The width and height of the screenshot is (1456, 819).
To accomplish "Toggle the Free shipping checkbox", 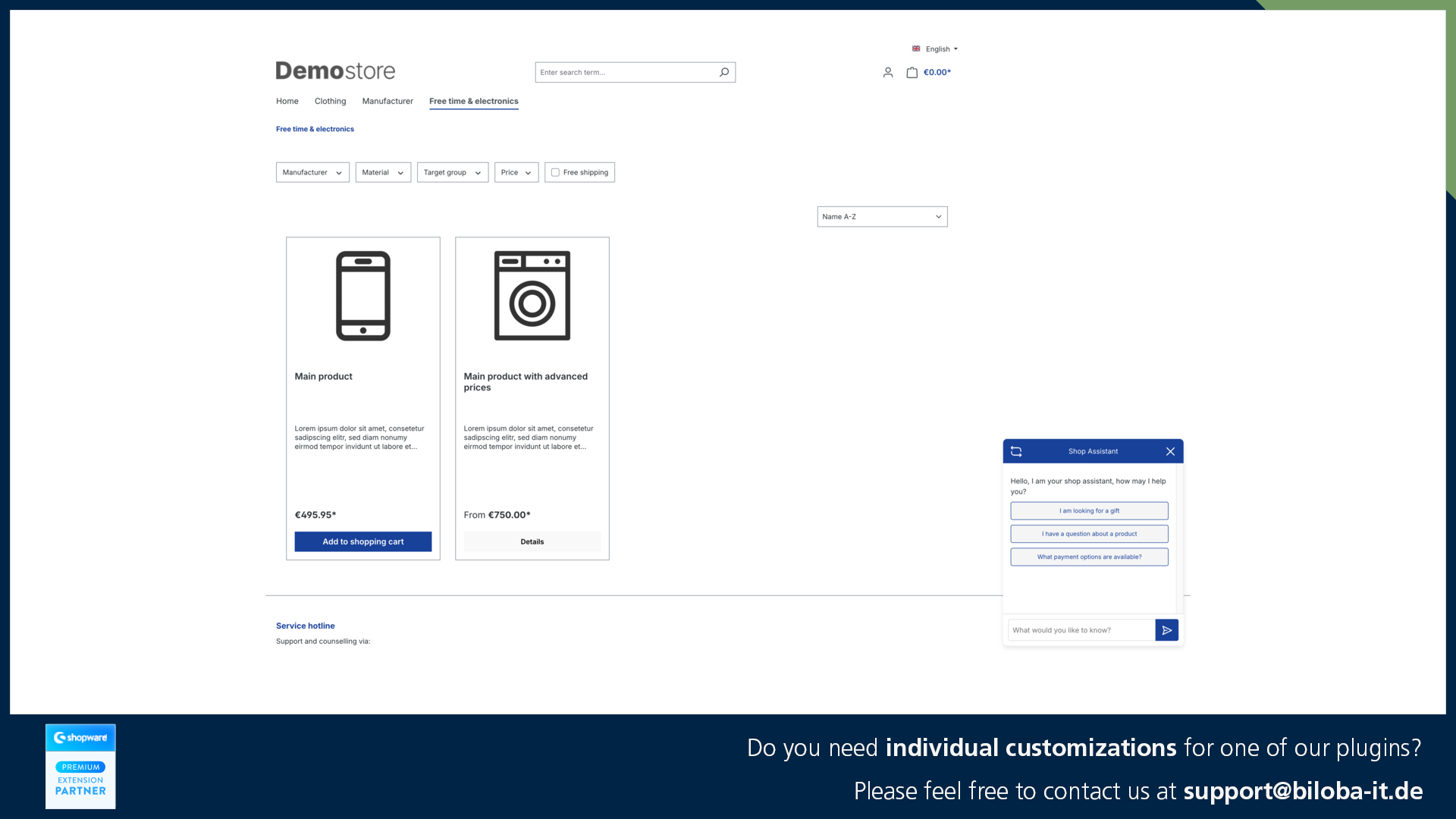I will tap(555, 172).
